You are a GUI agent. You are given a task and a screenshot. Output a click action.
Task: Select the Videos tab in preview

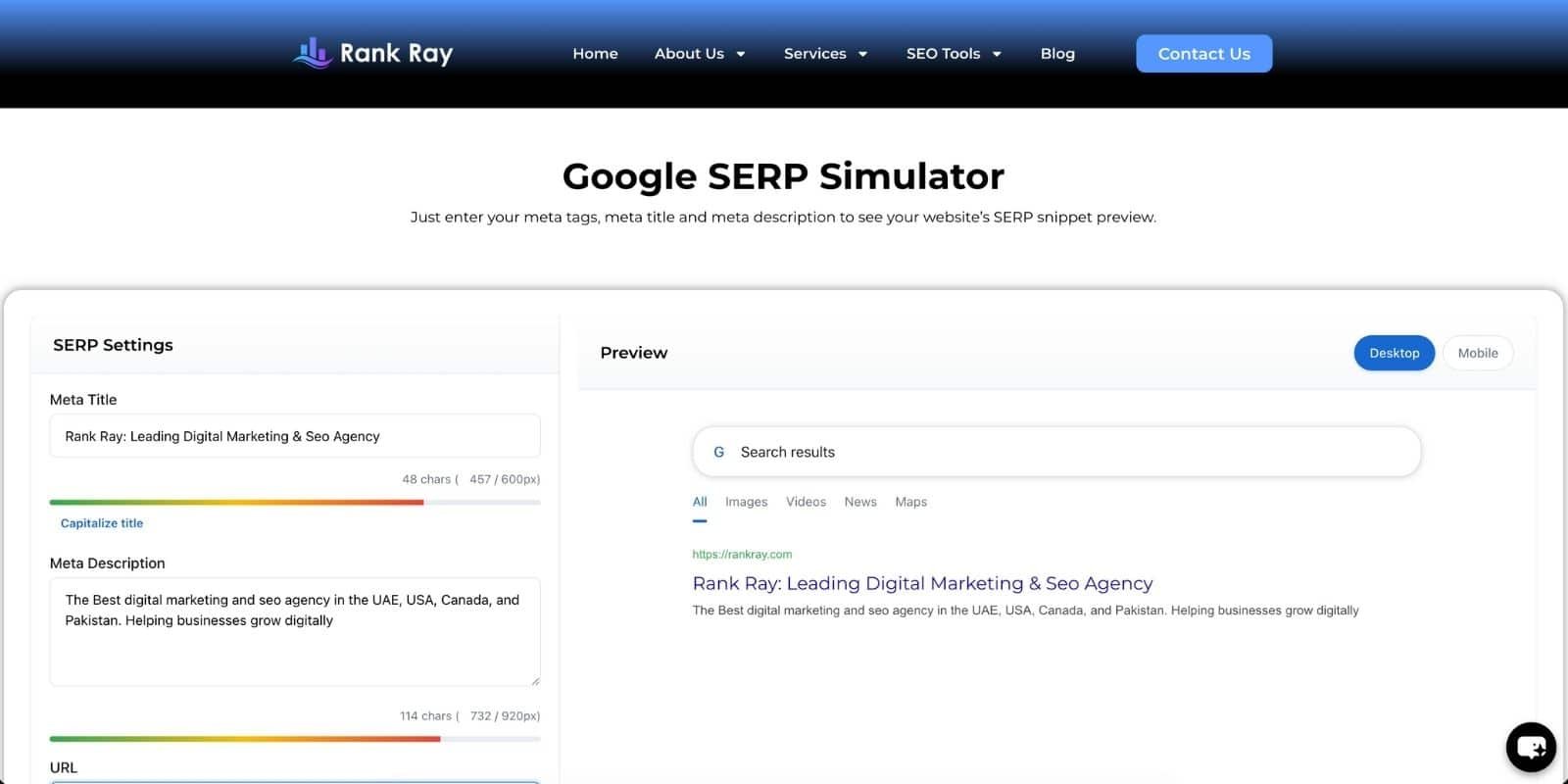(x=806, y=502)
